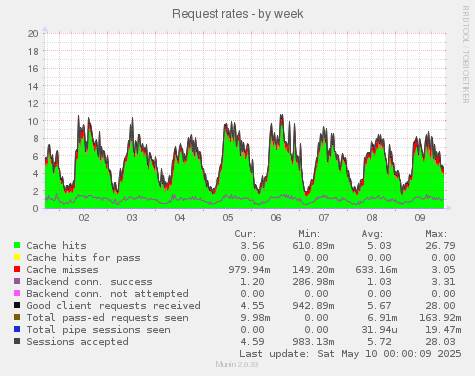The width and height of the screenshot is (475, 376).
Task: Click the blue Total pipe sessions swatch
Action: (x=17, y=329)
